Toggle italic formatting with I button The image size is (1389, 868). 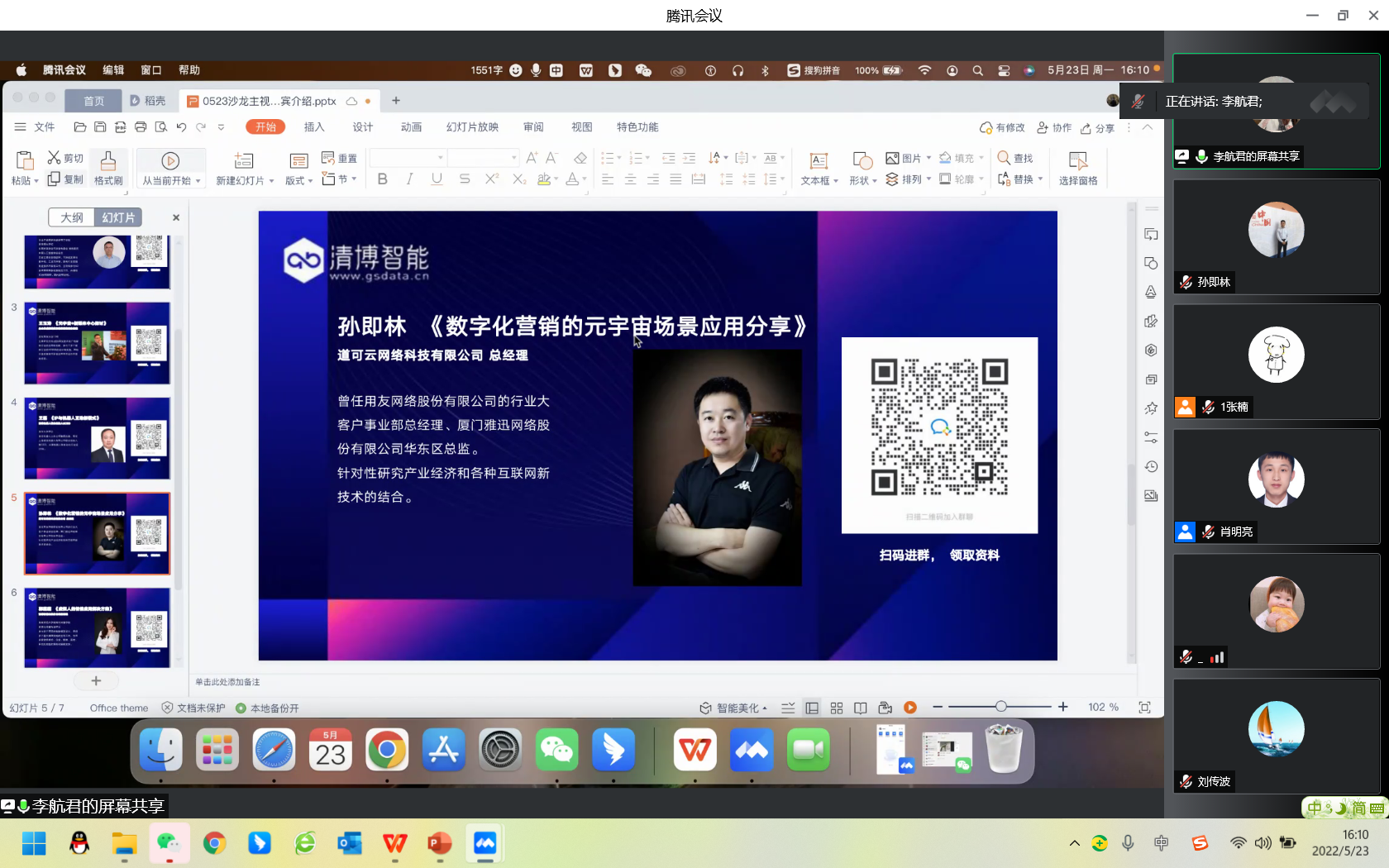(409, 179)
